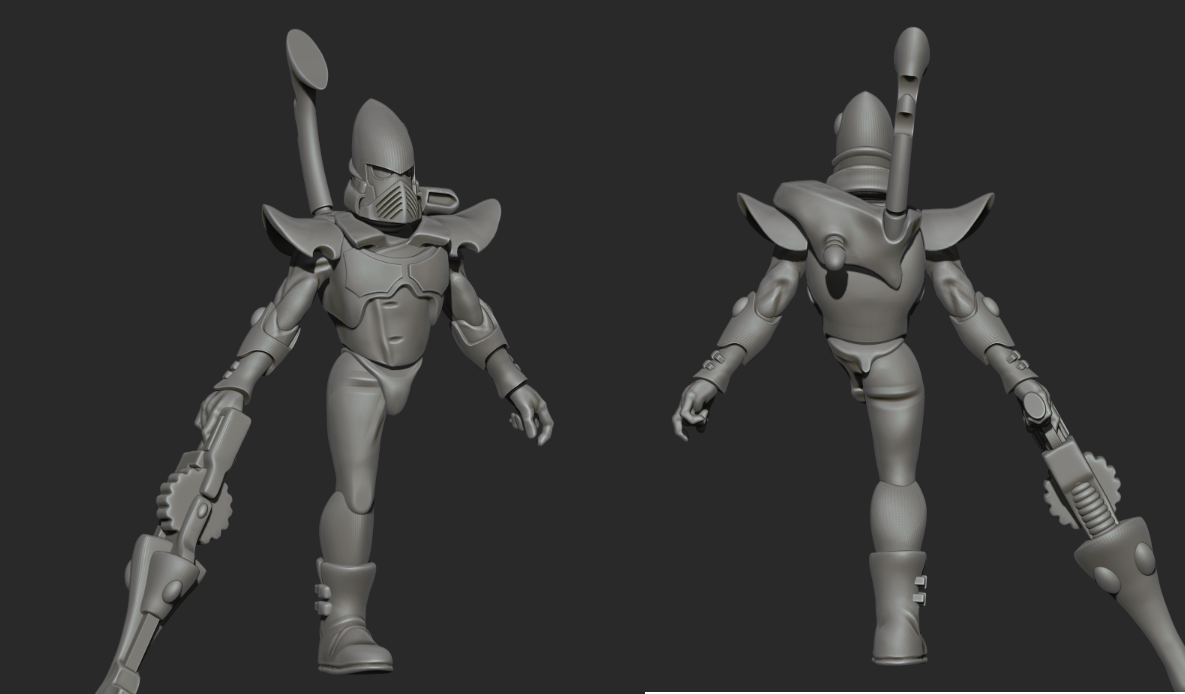
Task: Select the exhaust pipe tip on the back-view figure
Action: 911,51
